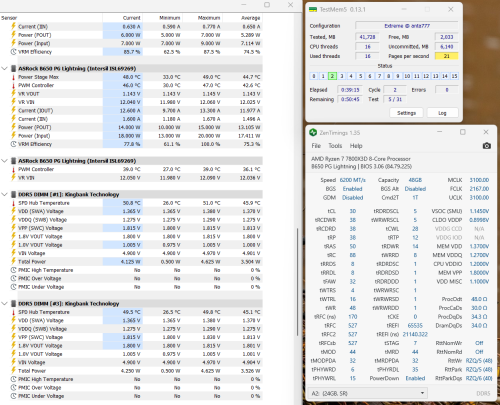
Task: Collapse the DDR5 DIMM [#3] Kingbank Technology group
Action: [4, 304]
